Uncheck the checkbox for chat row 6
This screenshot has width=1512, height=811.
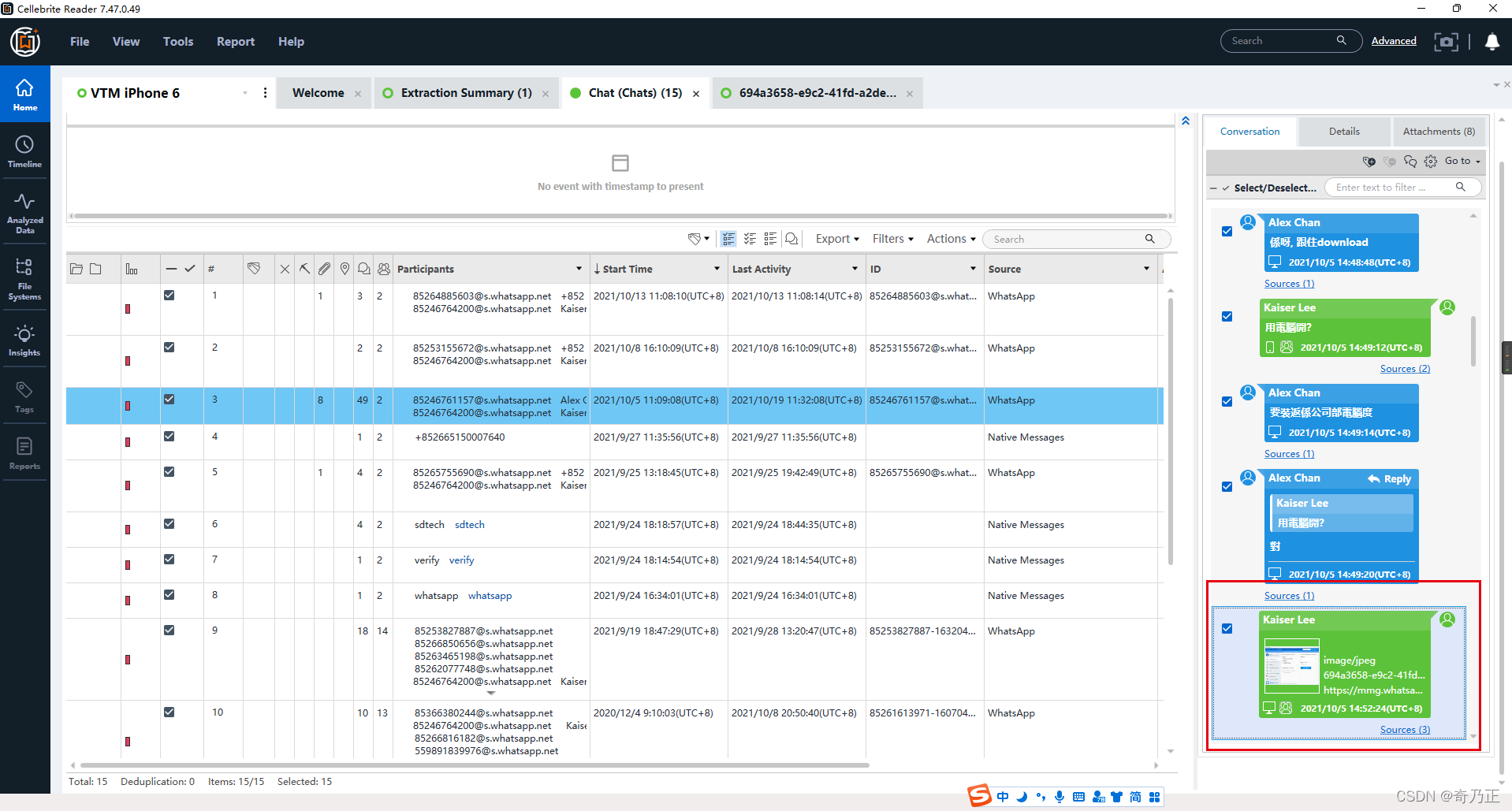(x=169, y=524)
